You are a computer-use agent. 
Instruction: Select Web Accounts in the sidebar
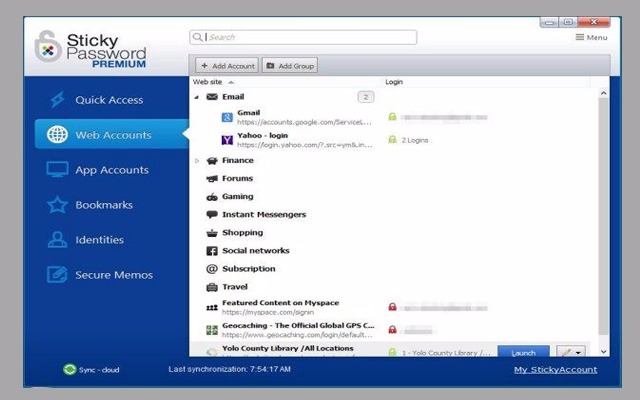pyautogui.click(x=111, y=134)
